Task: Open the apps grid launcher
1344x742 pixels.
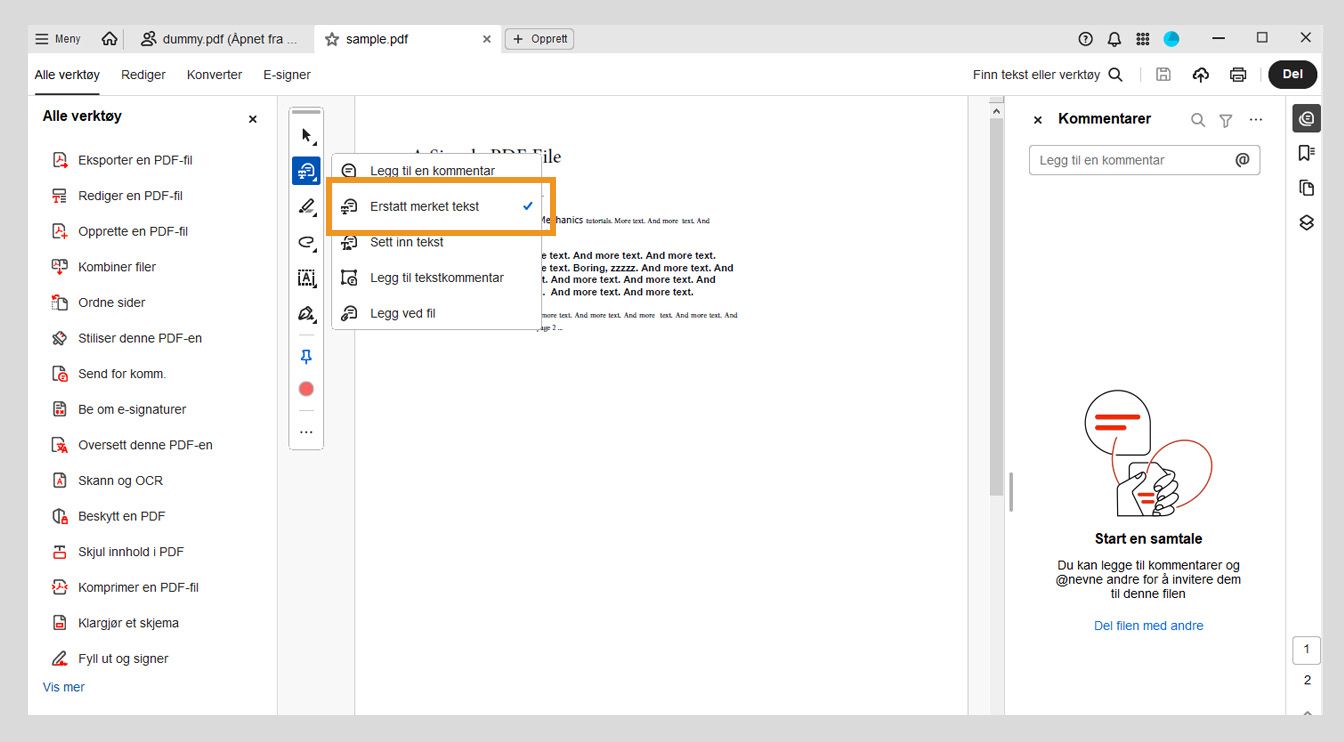Action: (x=1143, y=39)
